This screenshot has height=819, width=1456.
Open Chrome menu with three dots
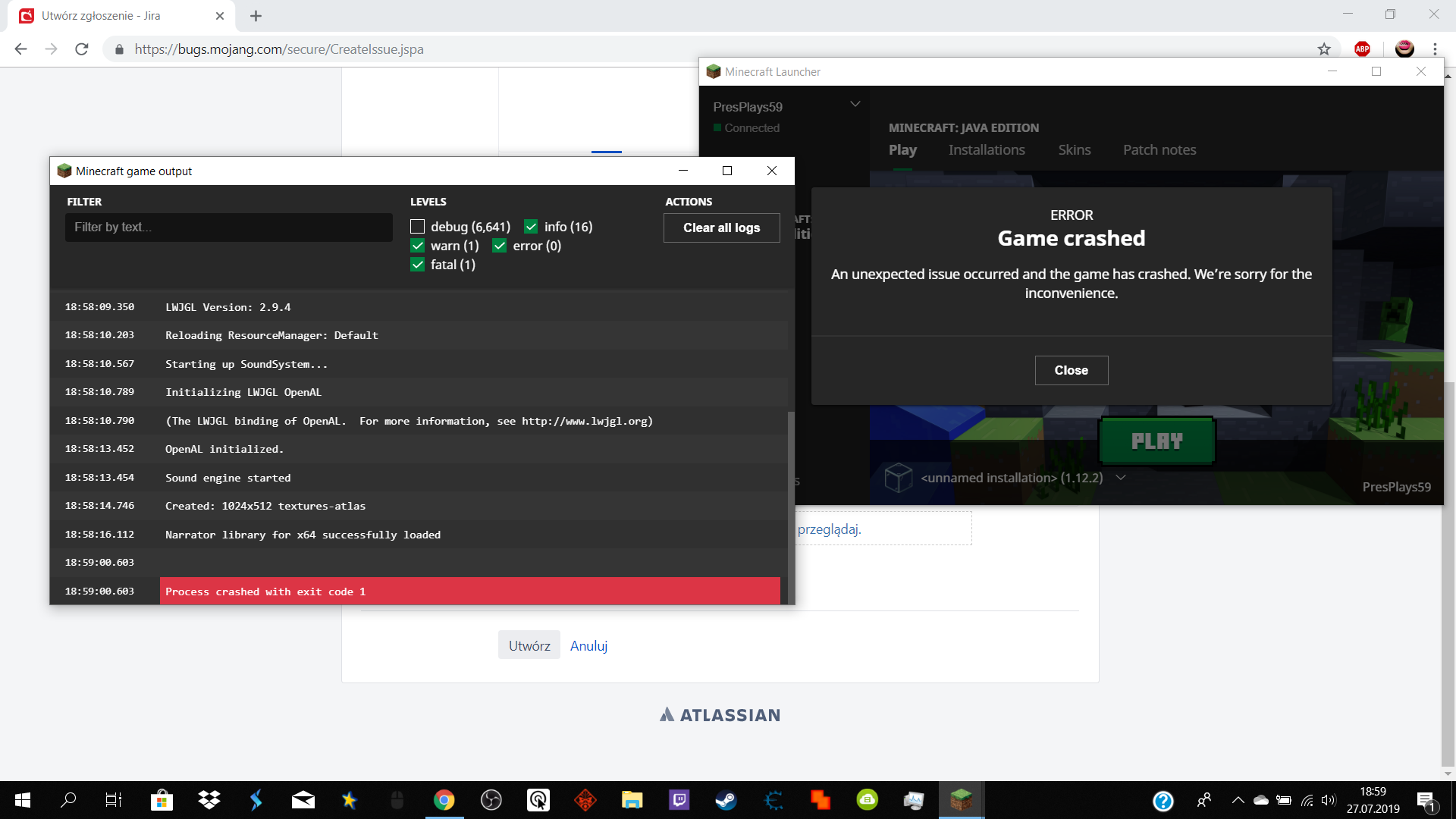[1435, 49]
